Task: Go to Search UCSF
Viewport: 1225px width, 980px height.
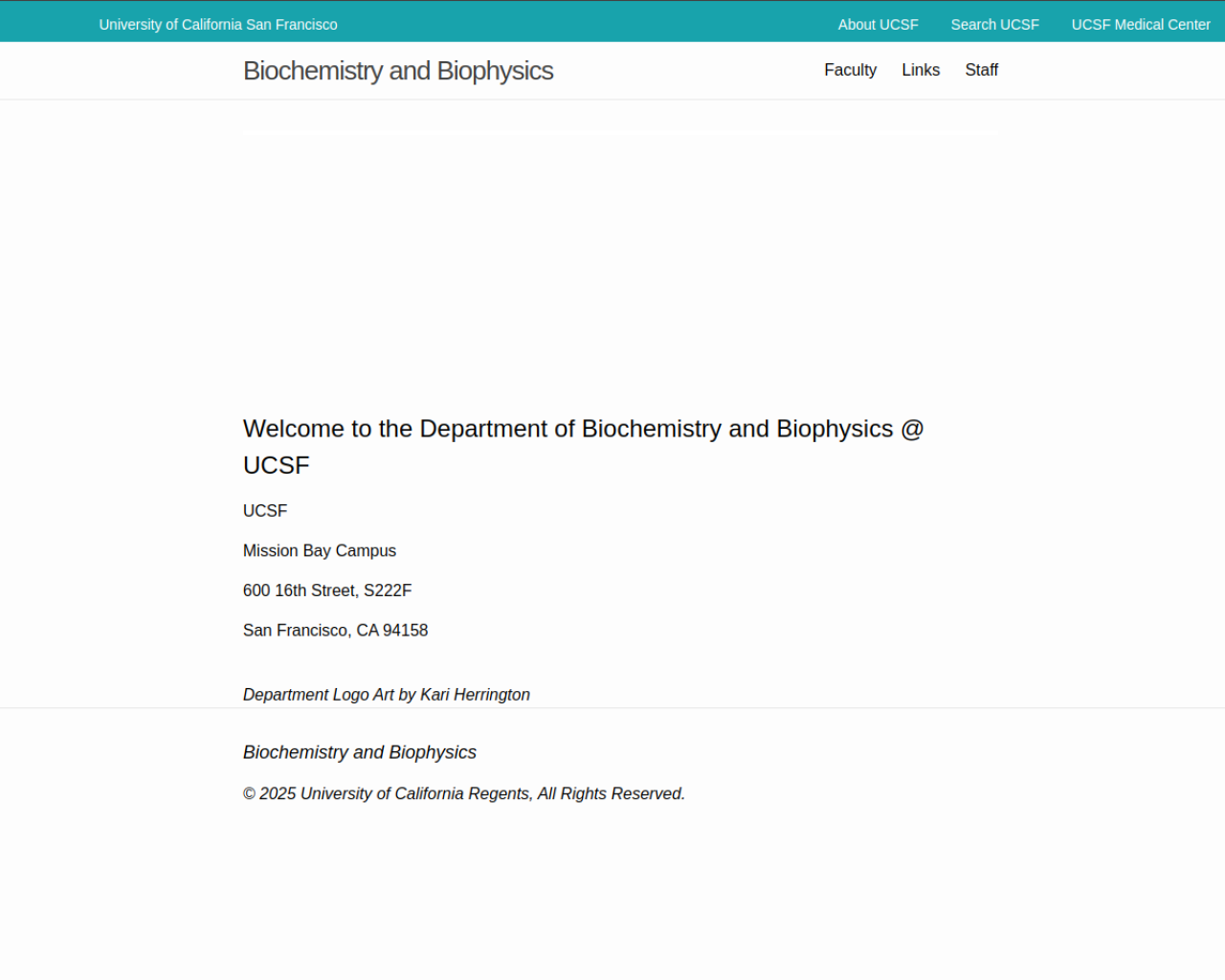Action: (x=994, y=25)
